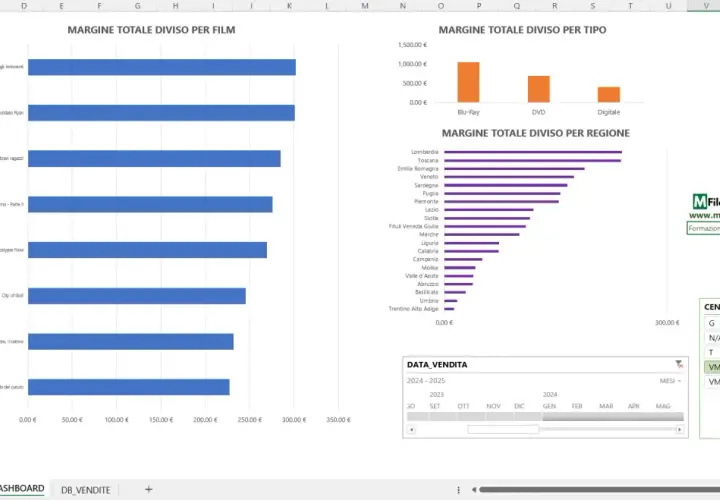Screen dimensions: 720x500
Task: Click the top blue bar in film chart
Action: tap(162, 67)
